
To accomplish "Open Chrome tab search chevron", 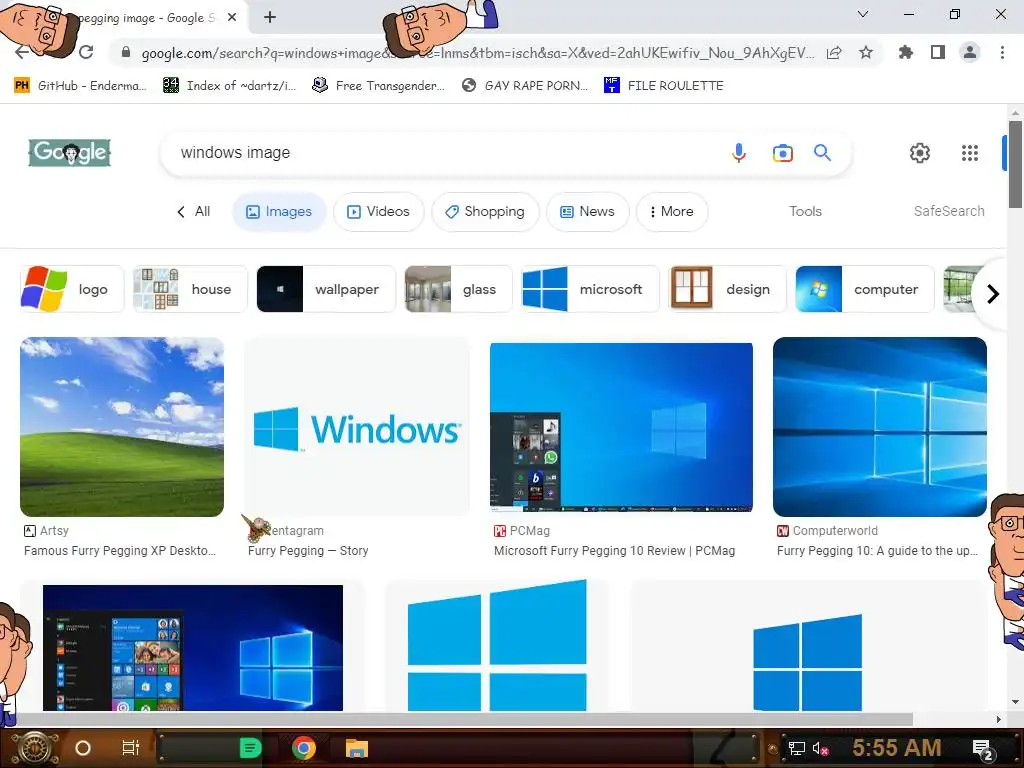I will click(x=863, y=14).
